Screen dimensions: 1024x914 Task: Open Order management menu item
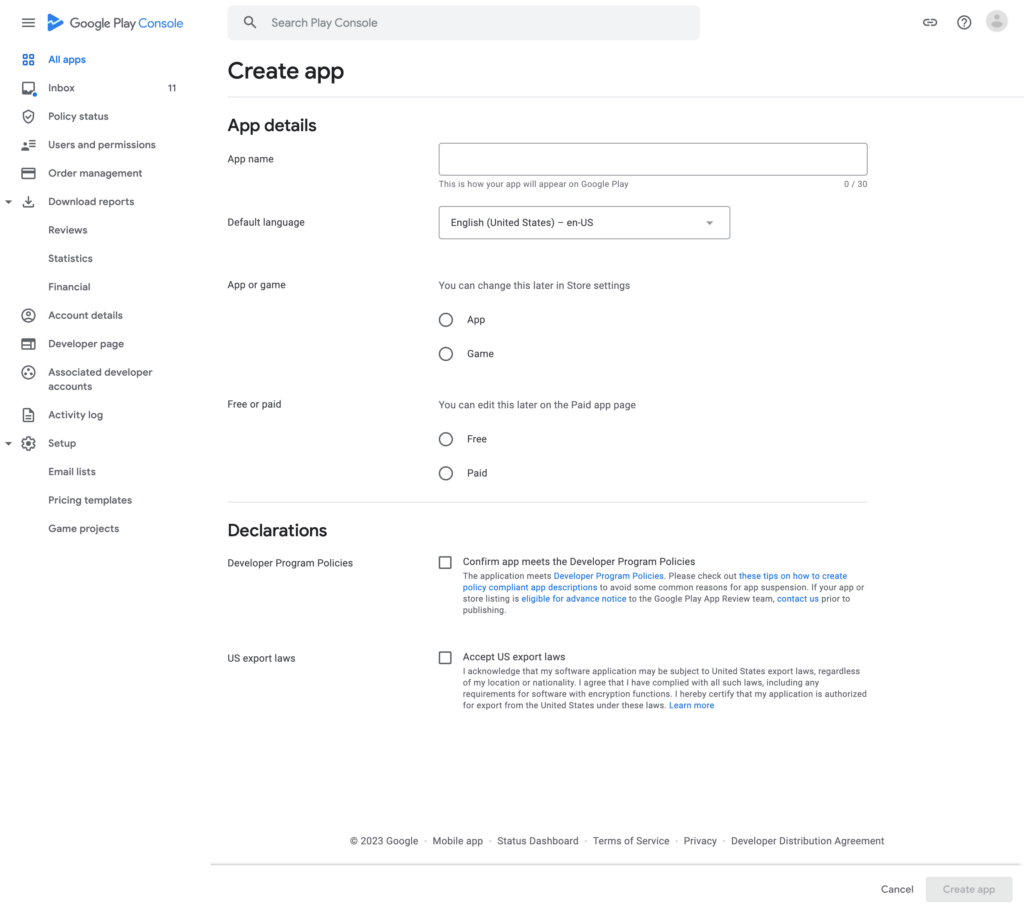pyautogui.click(x=95, y=173)
